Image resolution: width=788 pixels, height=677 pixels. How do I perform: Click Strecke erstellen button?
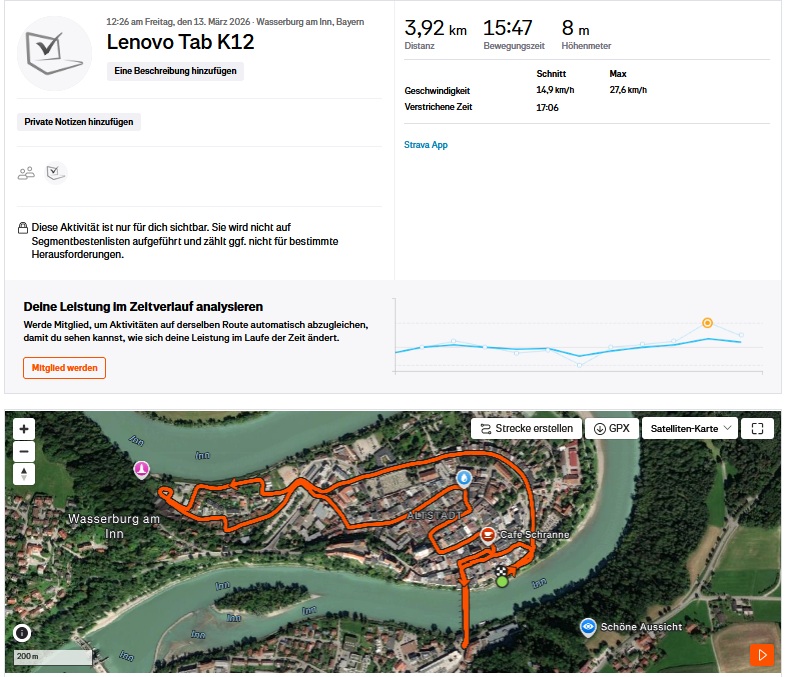525,429
